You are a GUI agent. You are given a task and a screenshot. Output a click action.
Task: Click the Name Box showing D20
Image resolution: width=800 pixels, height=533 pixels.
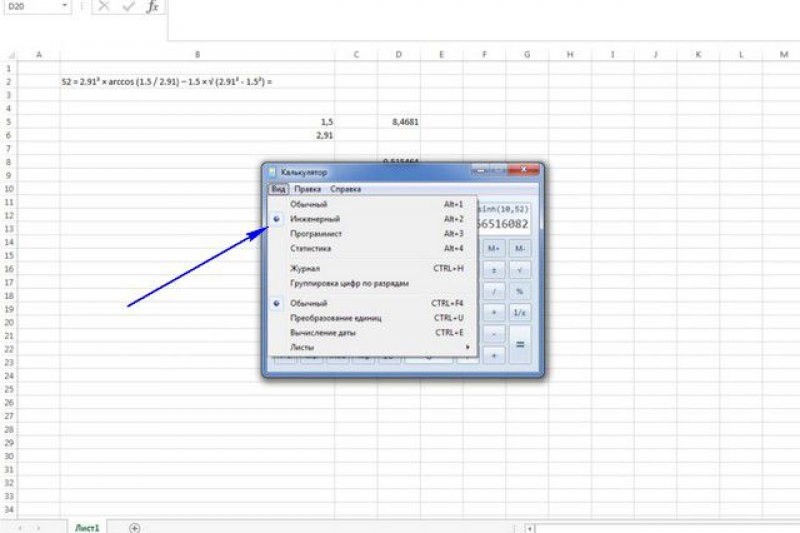tap(32, 6)
